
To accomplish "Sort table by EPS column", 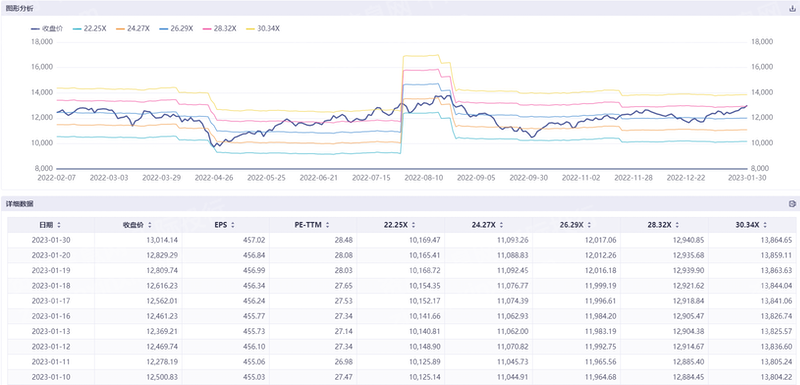I will coord(226,225).
